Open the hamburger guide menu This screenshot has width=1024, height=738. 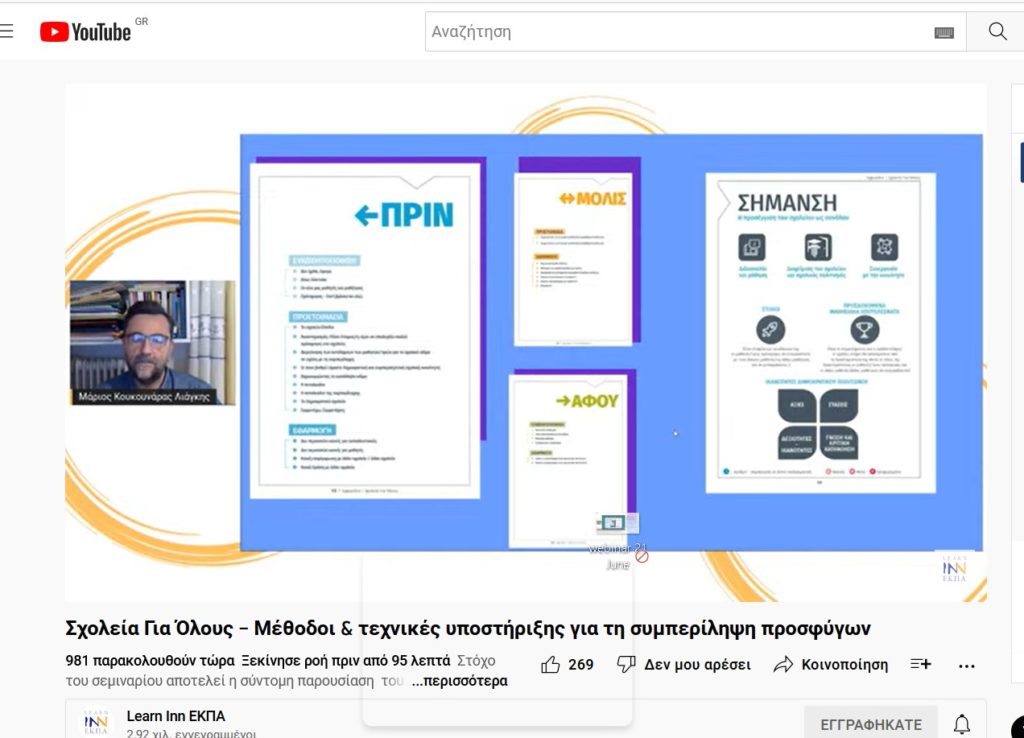point(7,31)
